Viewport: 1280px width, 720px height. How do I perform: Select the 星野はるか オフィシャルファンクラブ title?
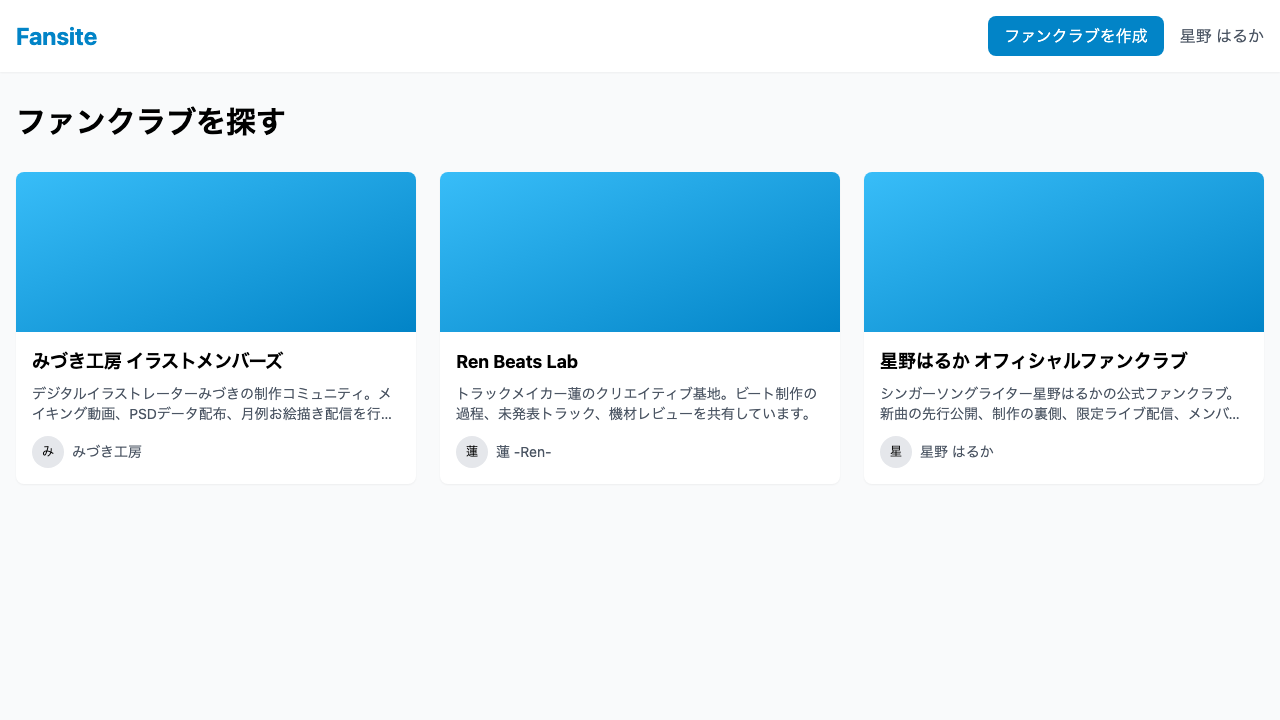(x=1033, y=361)
